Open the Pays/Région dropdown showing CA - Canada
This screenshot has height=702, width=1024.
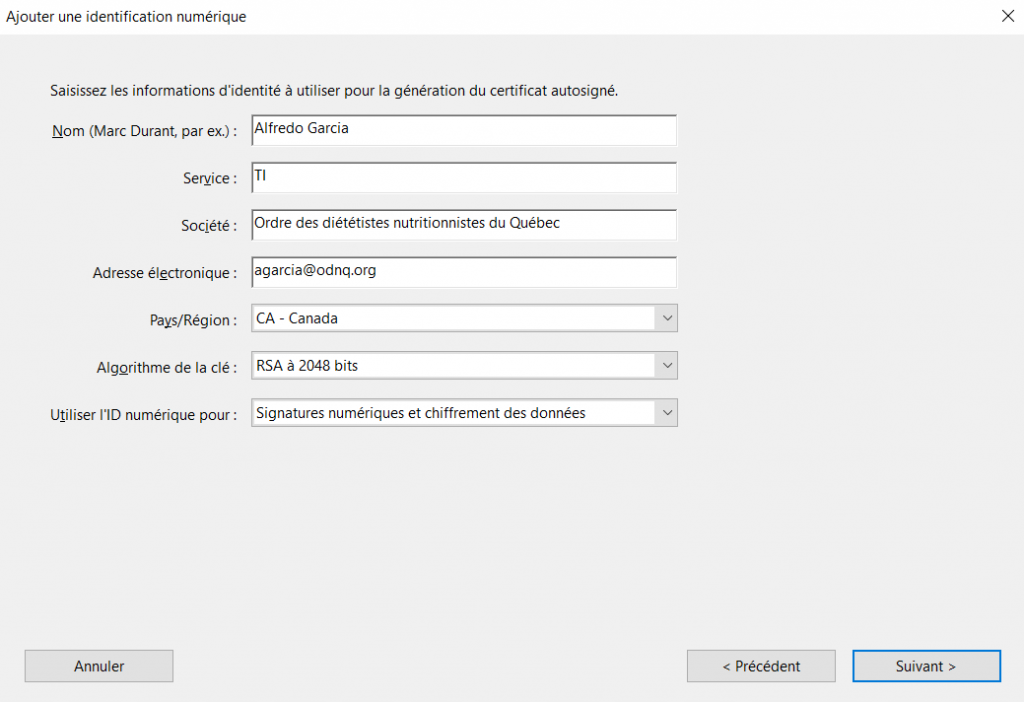pyautogui.click(x=464, y=318)
